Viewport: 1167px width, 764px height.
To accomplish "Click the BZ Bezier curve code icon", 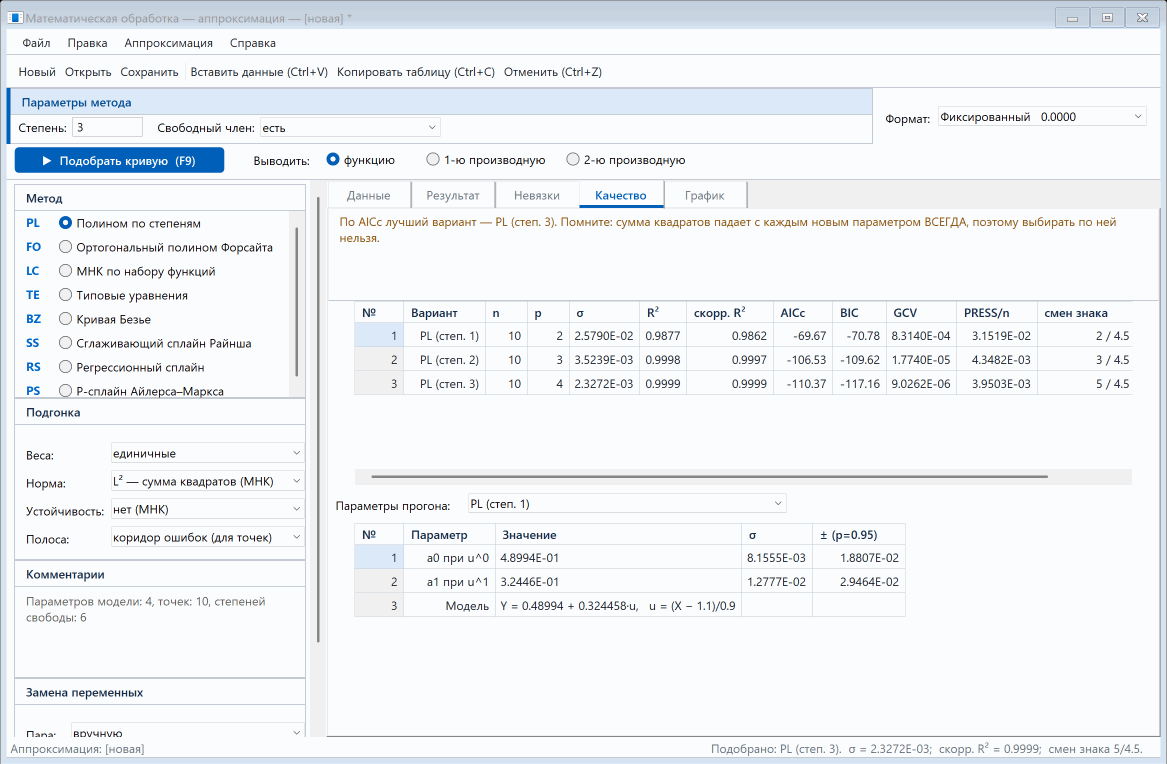I will [x=33, y=319].
